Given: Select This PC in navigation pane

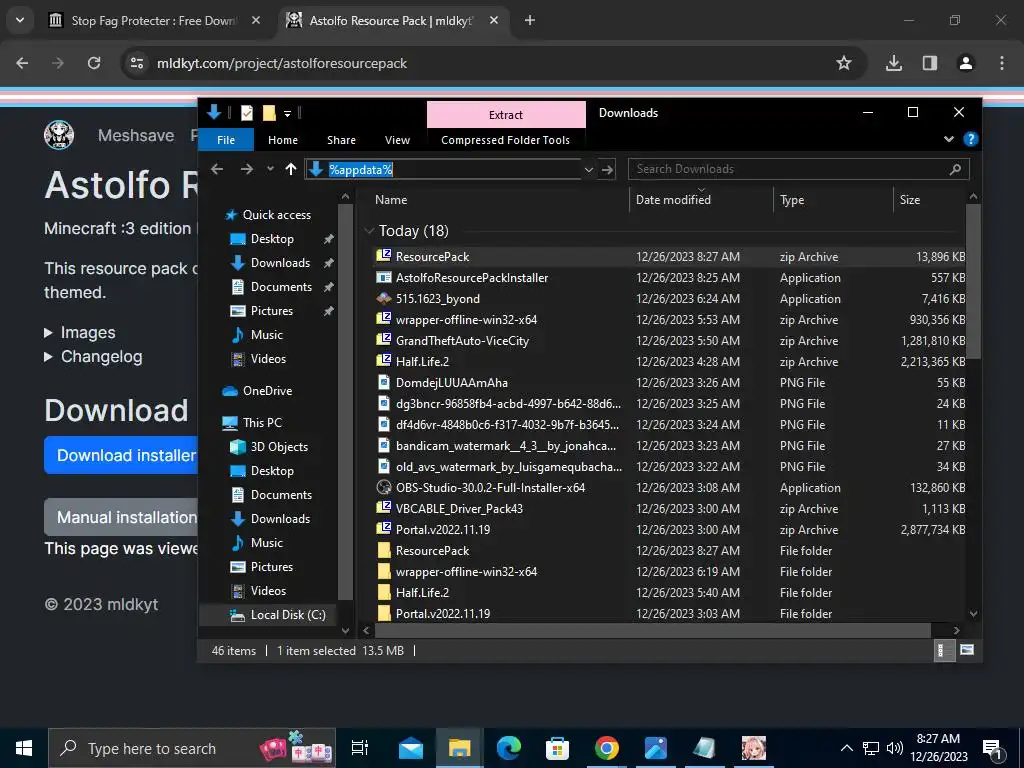Looking at the screenshot, I should pos(262,423).
